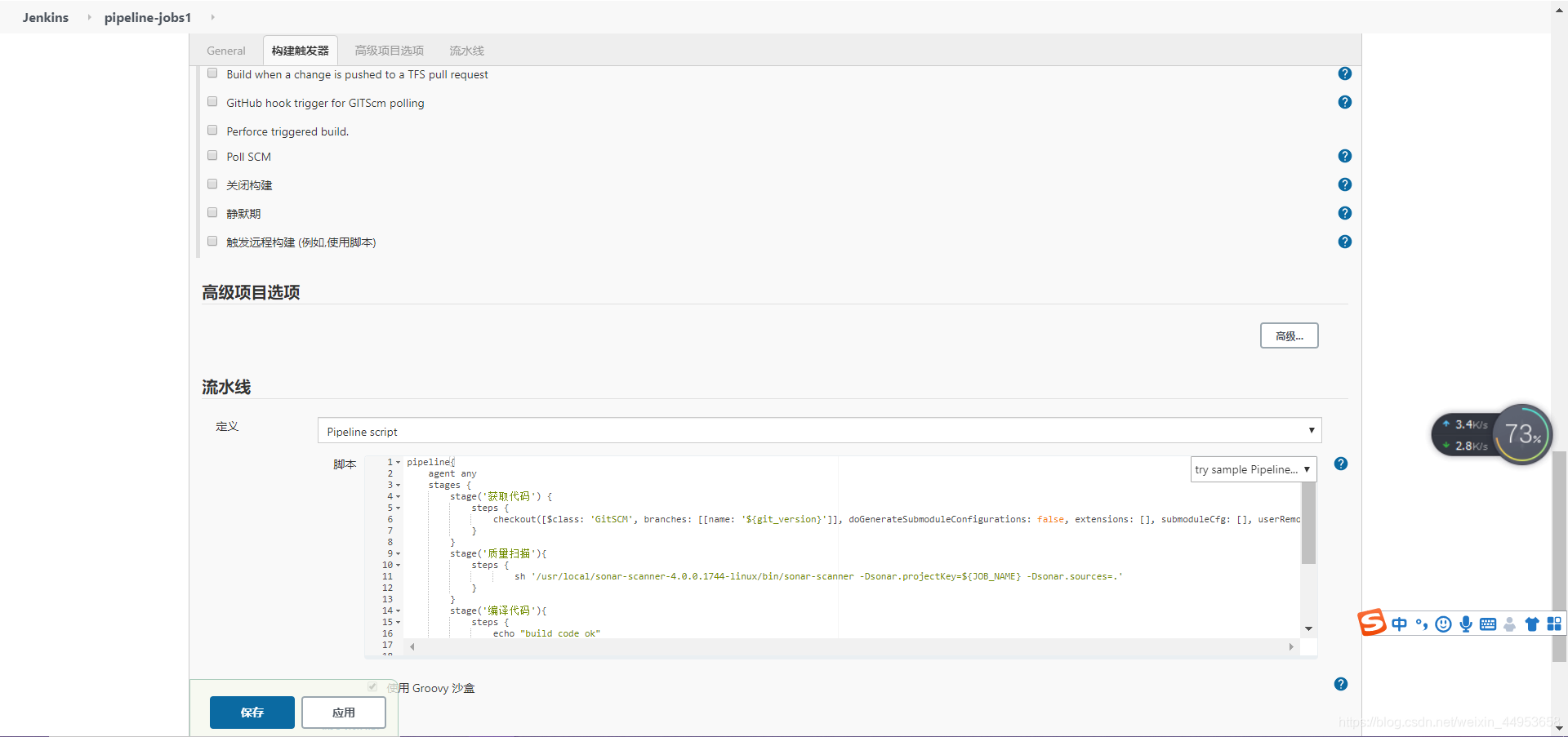Click the Sogou input method microphone icon
Viewport: 1568px width, 737px height.
tap(1466, 624)
